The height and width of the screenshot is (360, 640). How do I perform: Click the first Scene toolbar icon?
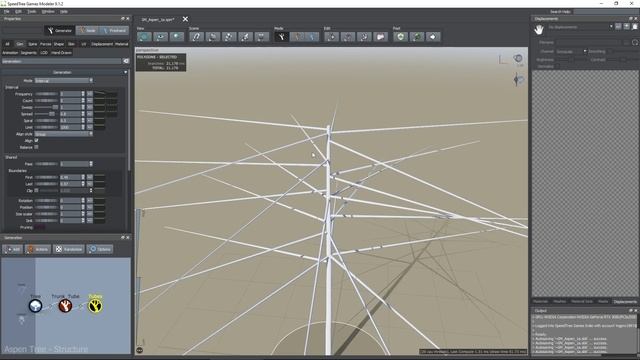[196, 37]
